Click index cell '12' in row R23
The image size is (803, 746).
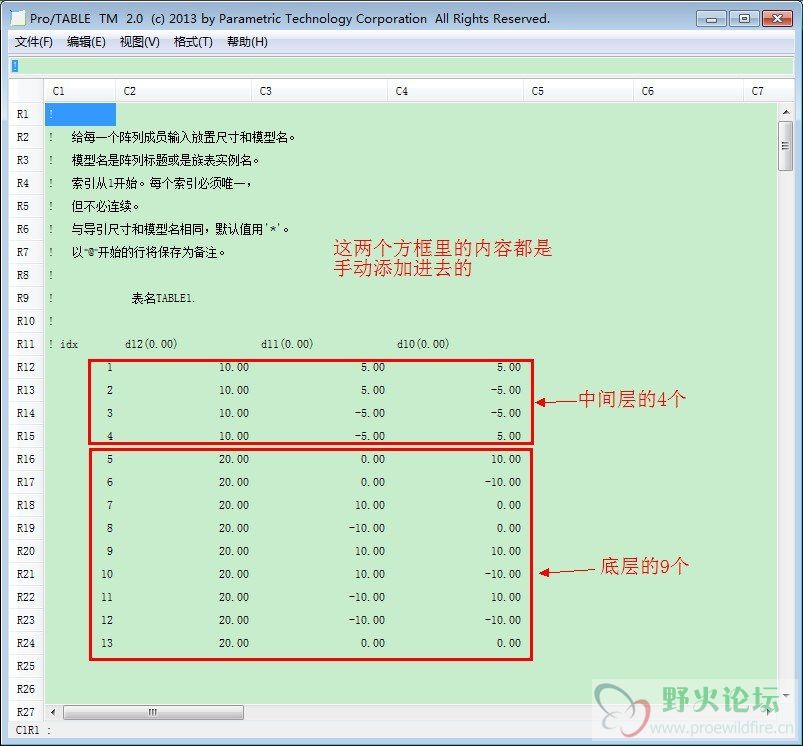pos(107,621)
